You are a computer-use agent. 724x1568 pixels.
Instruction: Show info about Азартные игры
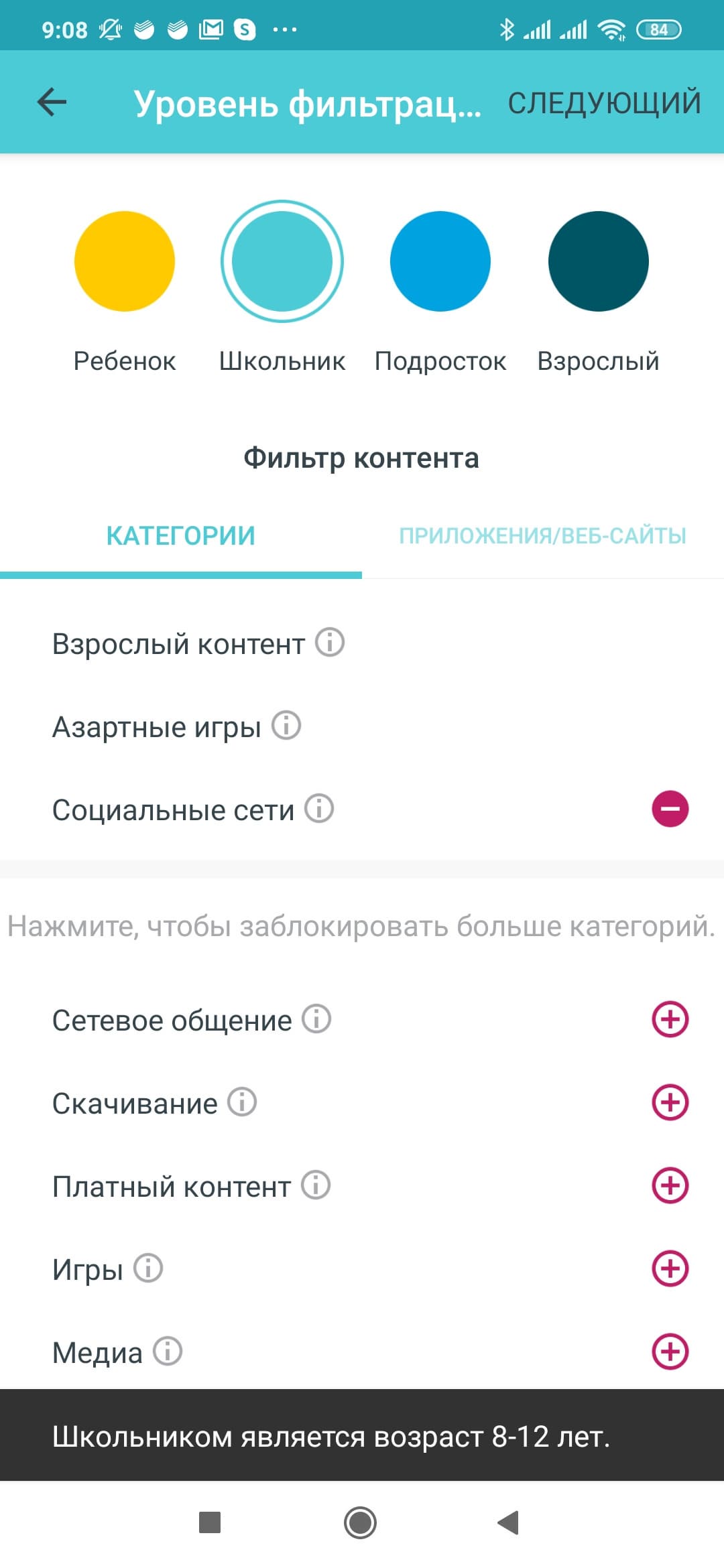(x=286, y=725)
